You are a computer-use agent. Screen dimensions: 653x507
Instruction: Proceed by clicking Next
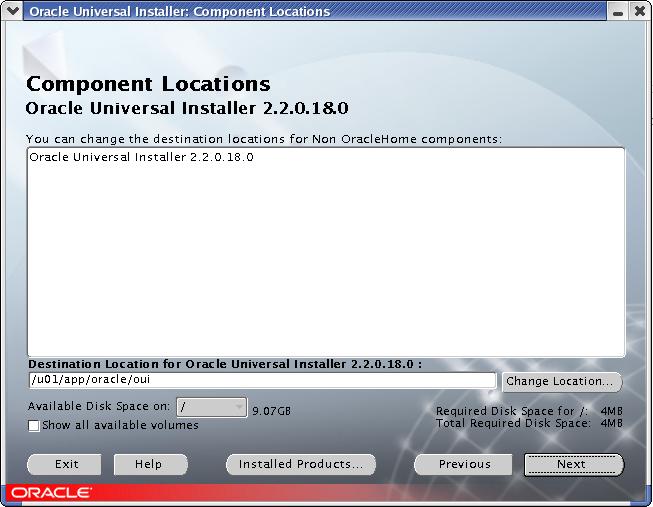(x=572, y=464)
